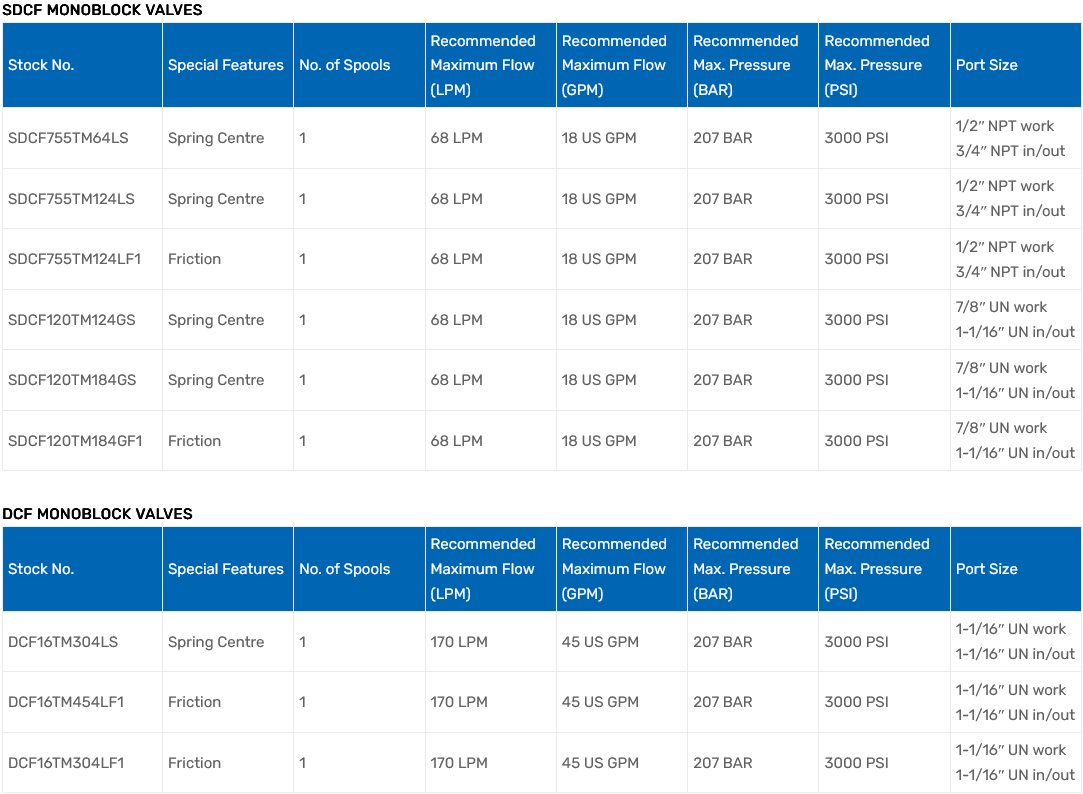Click the 170 LPM cell for DCF16TM304LS
The width and height of the screenshot is (1083, 794).
coord(459,642)
